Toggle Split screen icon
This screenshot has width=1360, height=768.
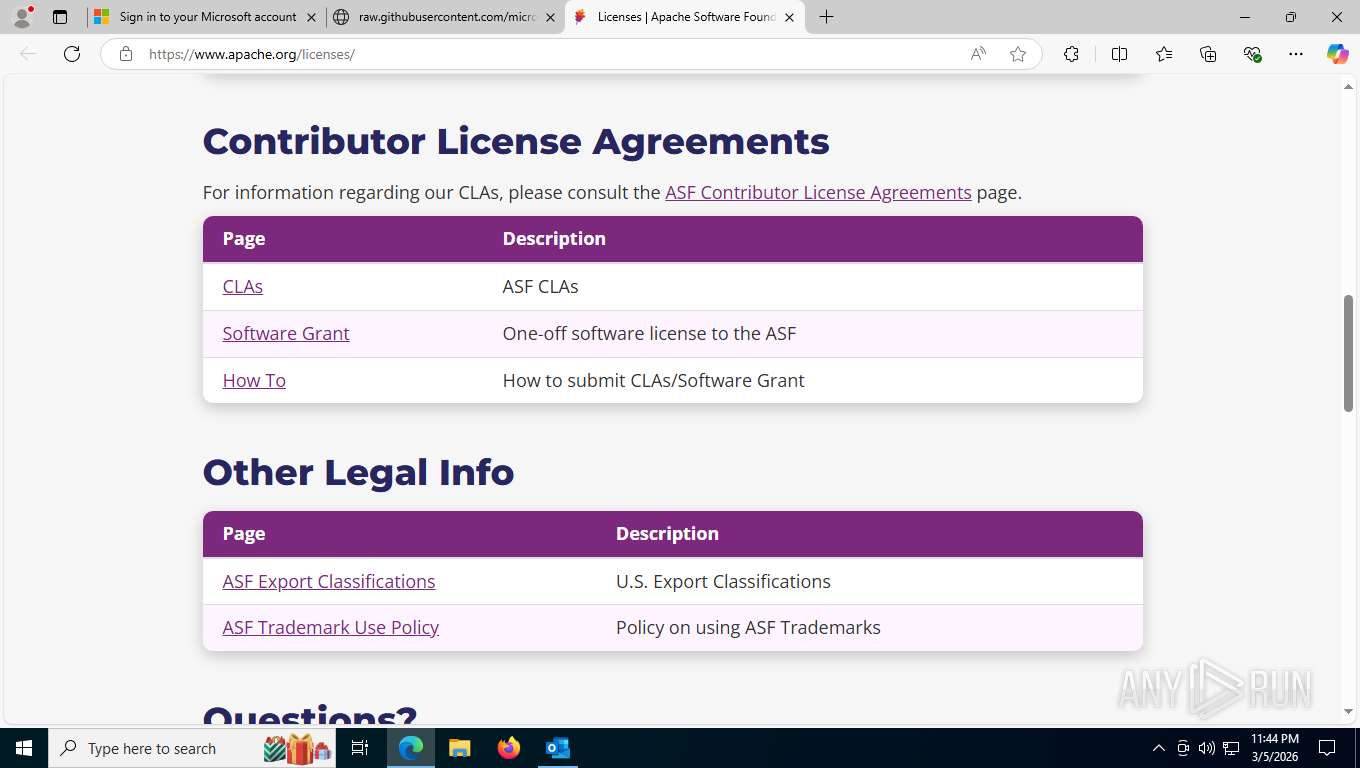pyautogui.click(x=1119, y=54)
